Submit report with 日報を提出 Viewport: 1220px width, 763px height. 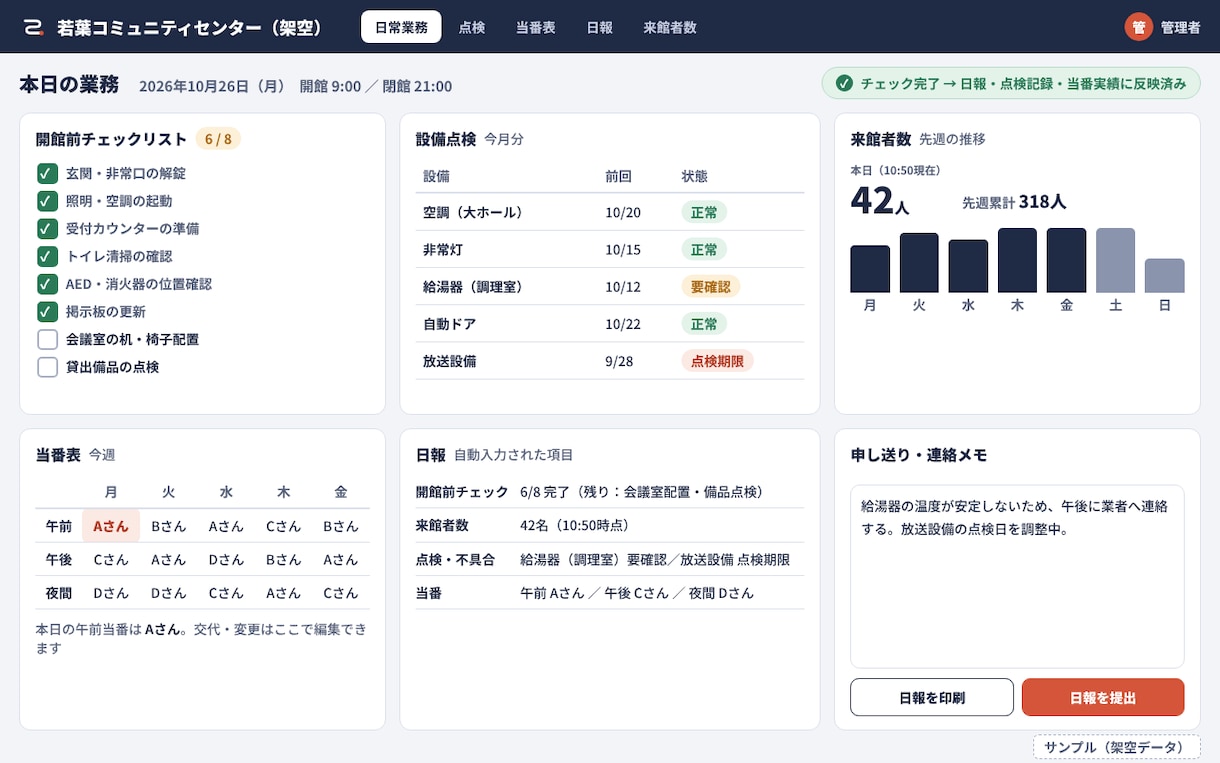[x=1103, y=697]
